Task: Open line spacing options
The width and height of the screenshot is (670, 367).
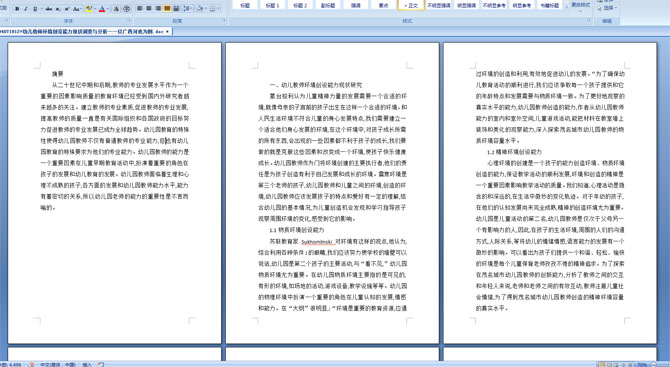Action: point(188,8)
